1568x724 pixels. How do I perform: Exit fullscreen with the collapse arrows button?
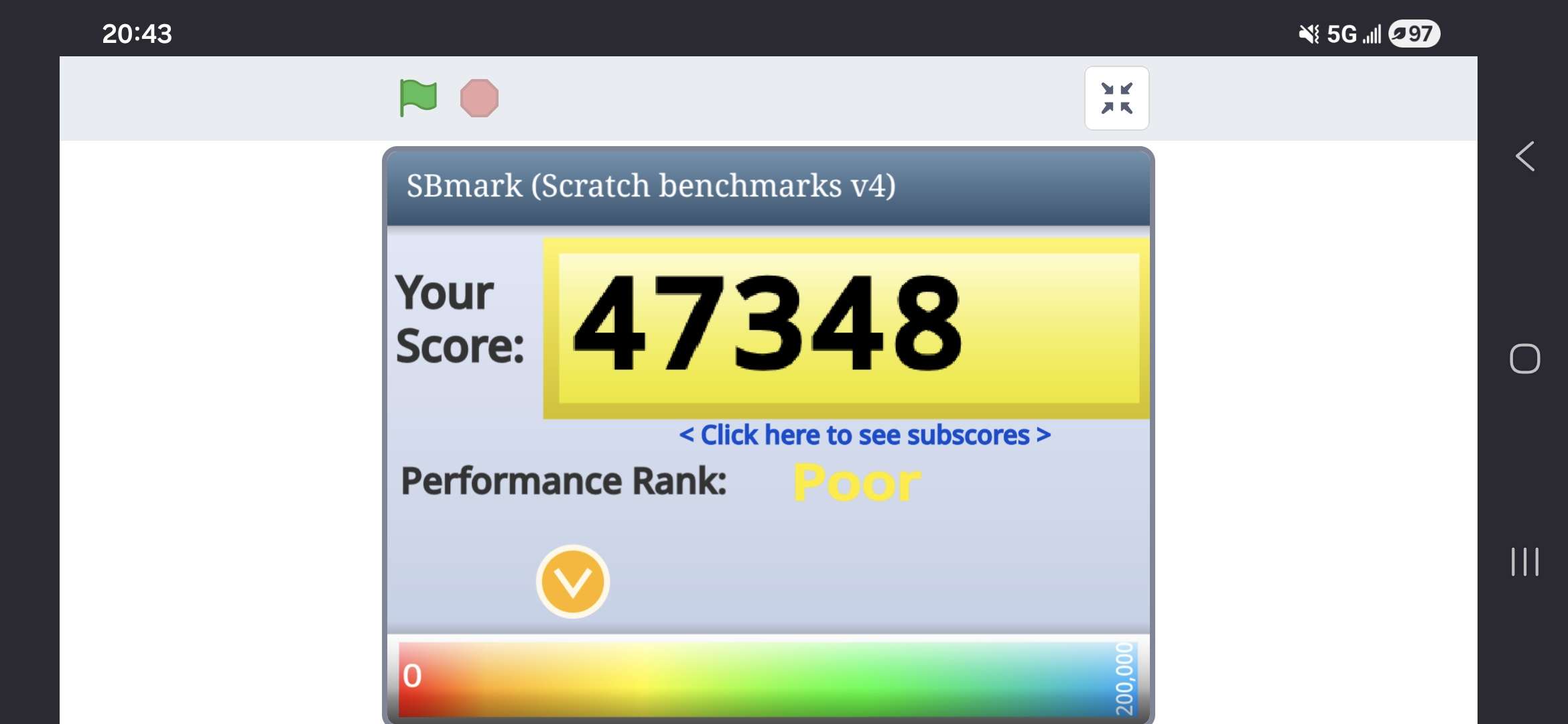(1116, 99)
